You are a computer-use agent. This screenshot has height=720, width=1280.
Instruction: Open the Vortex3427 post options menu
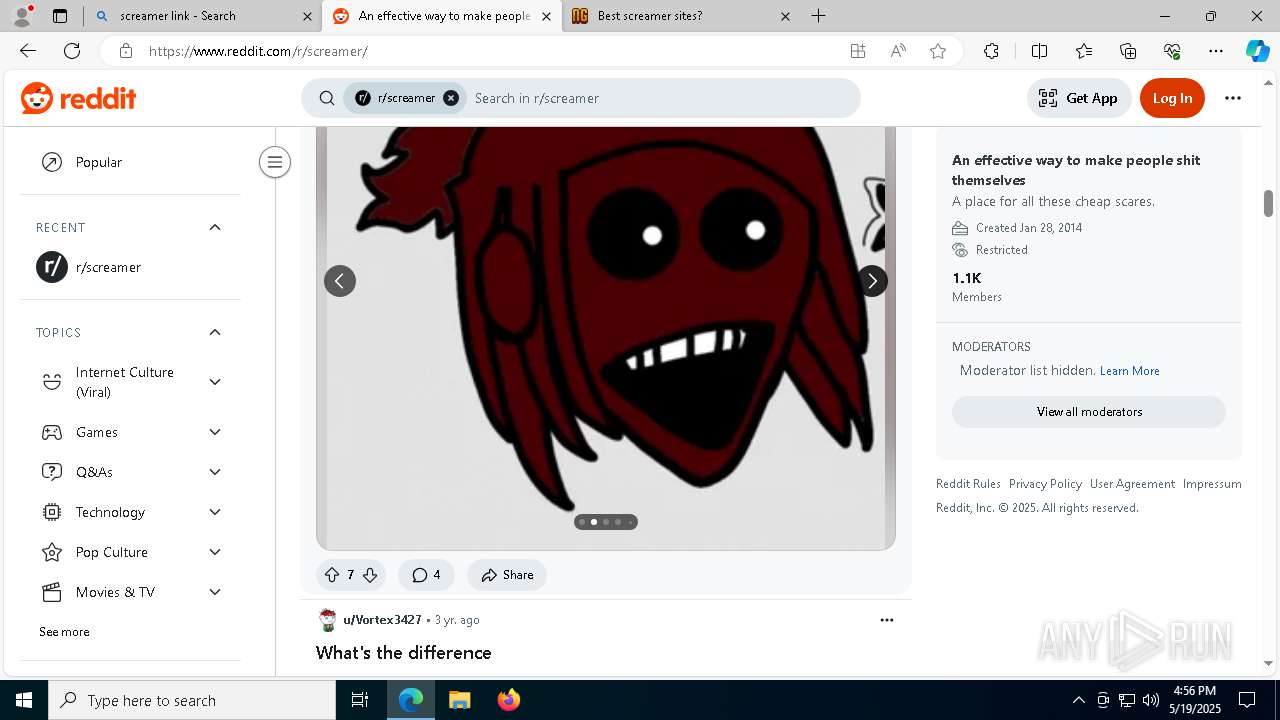(887, 620)
